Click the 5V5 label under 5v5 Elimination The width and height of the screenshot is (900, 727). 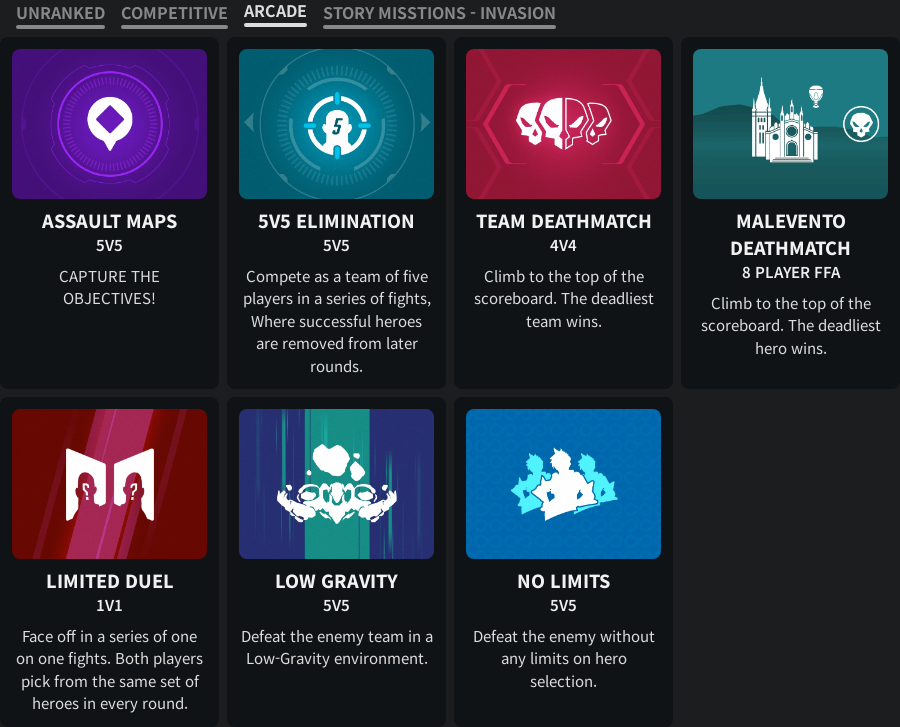[x=336, y=246]
